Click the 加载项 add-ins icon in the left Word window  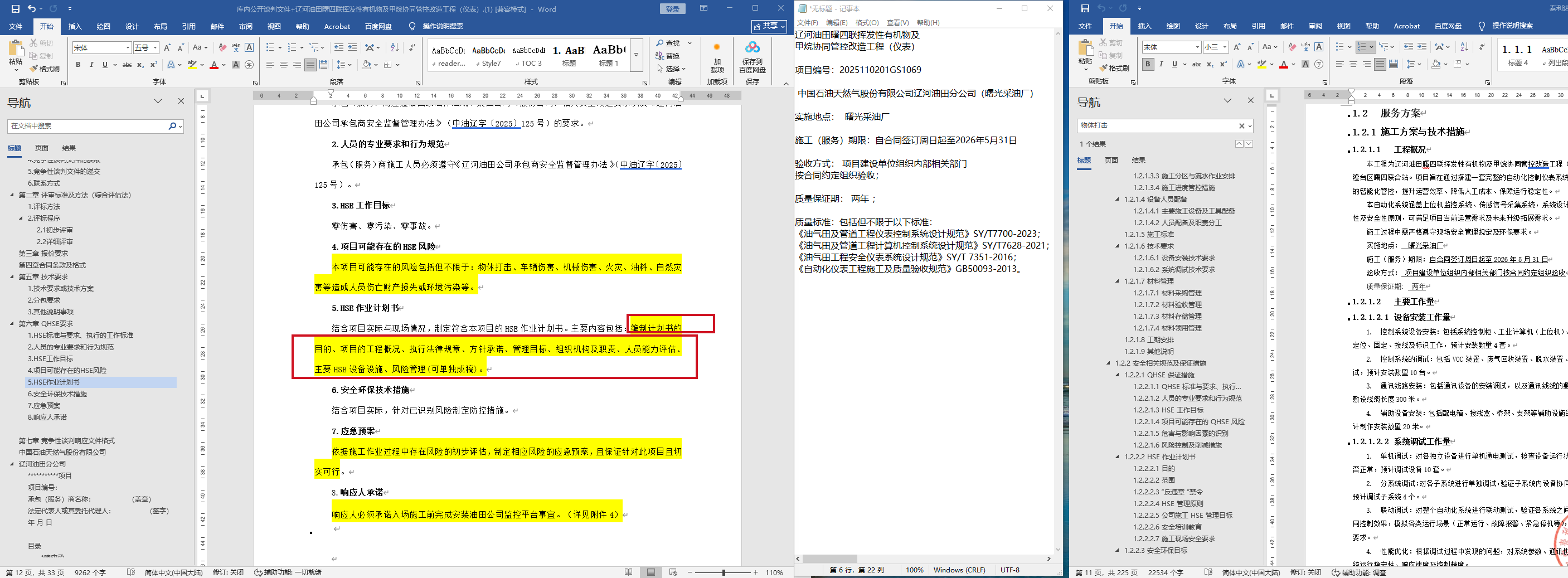pos(717,47)
